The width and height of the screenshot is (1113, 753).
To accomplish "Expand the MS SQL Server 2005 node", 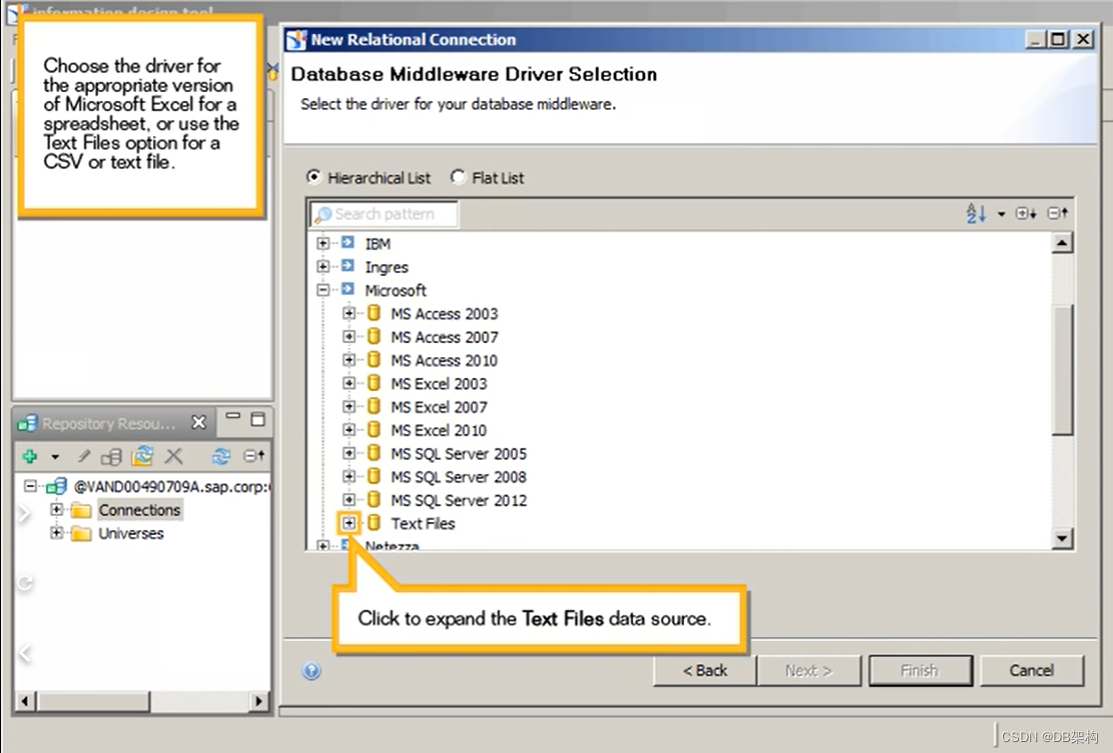I will 349,453.
